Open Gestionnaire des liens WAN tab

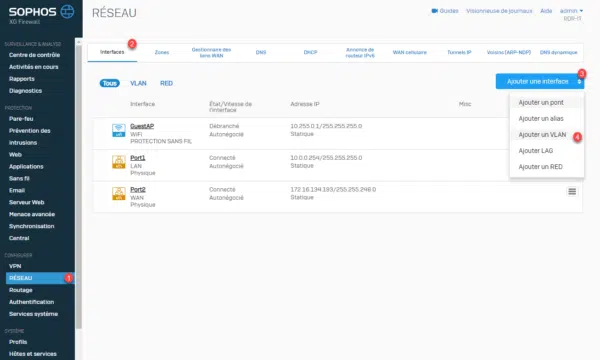(x=211, y=52)
